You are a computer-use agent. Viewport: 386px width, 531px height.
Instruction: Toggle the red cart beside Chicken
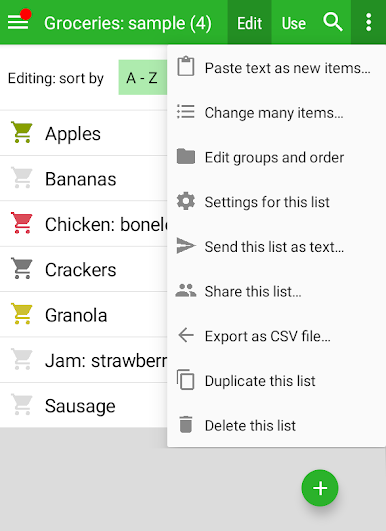[x=22, y=224]
